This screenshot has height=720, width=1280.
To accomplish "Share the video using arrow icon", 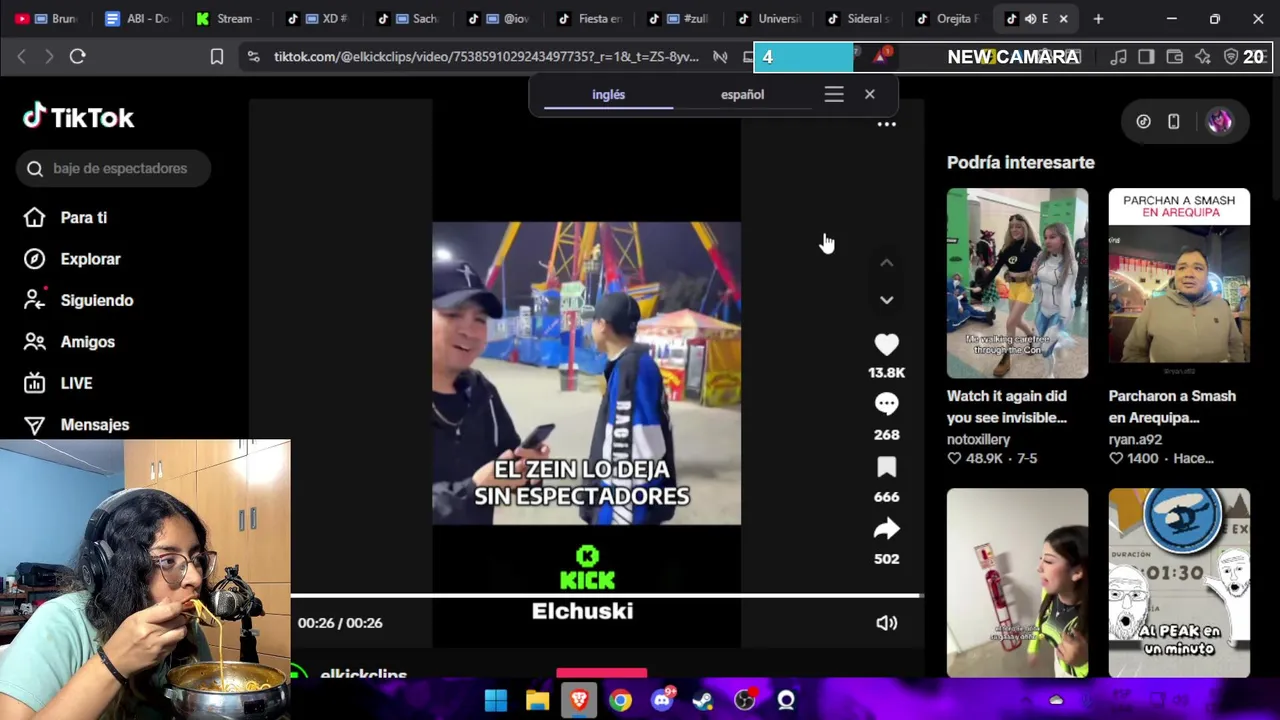I will [x=886, y=529].
